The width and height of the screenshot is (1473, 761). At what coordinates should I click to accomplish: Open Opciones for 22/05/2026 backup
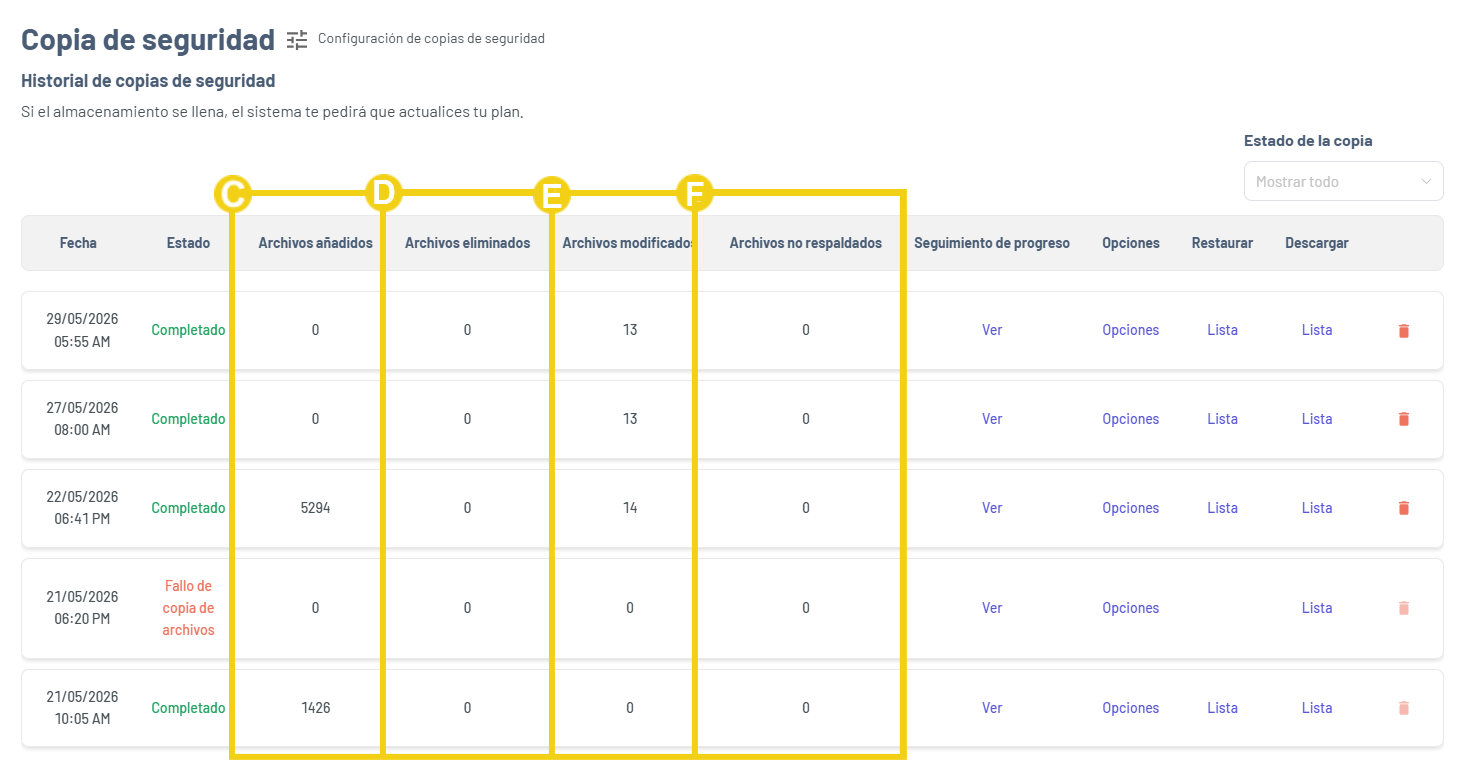click(1131, 508)
